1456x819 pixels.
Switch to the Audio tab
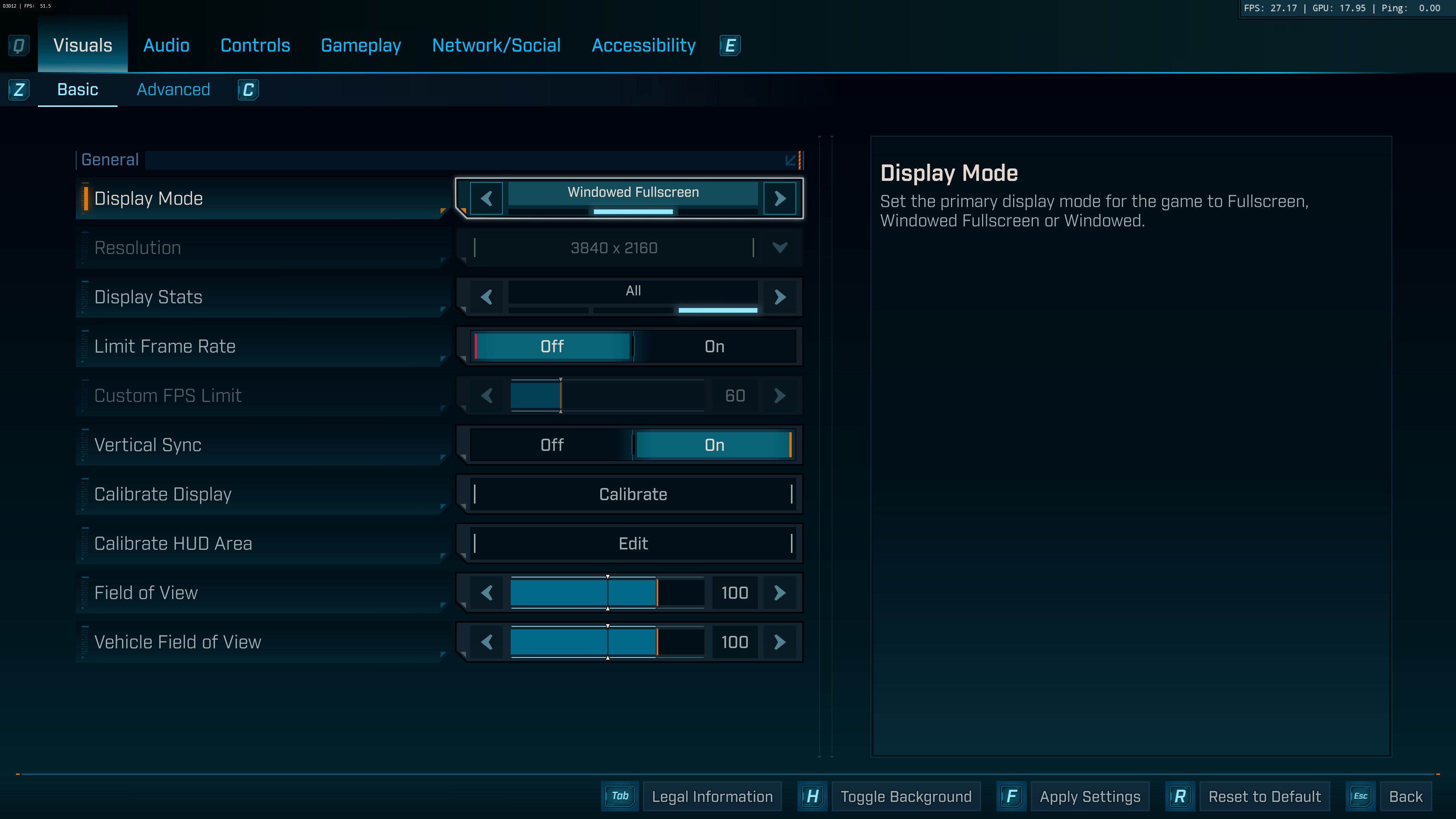coord(166,45)
